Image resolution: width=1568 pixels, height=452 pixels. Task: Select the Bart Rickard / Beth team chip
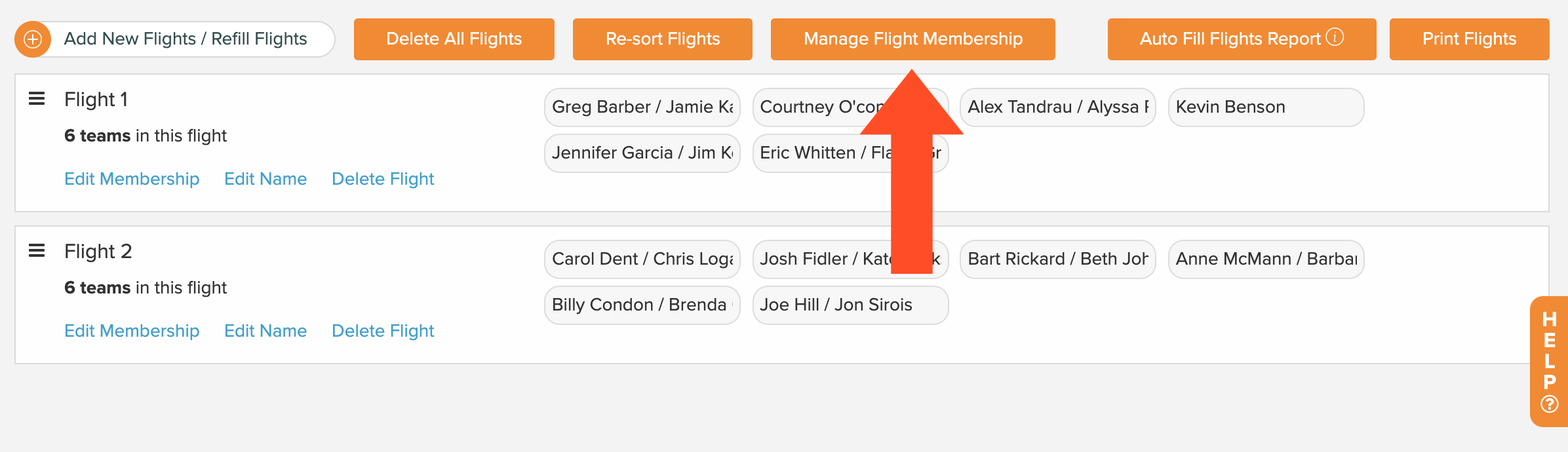coord(1058,259)
